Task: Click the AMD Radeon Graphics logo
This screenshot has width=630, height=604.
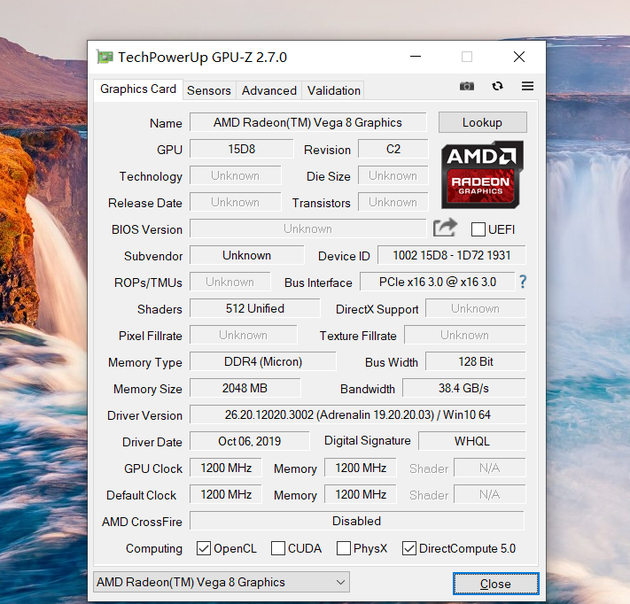Action: 482,175
